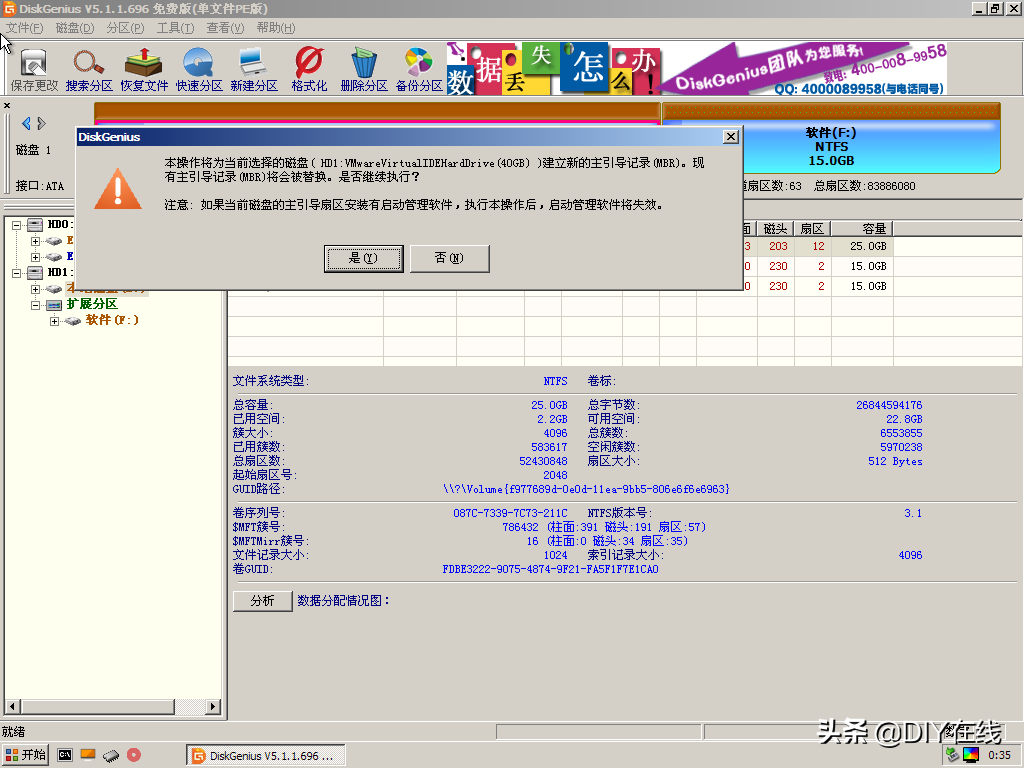Start 快速分区 quick partitioning

click(198, 67)
